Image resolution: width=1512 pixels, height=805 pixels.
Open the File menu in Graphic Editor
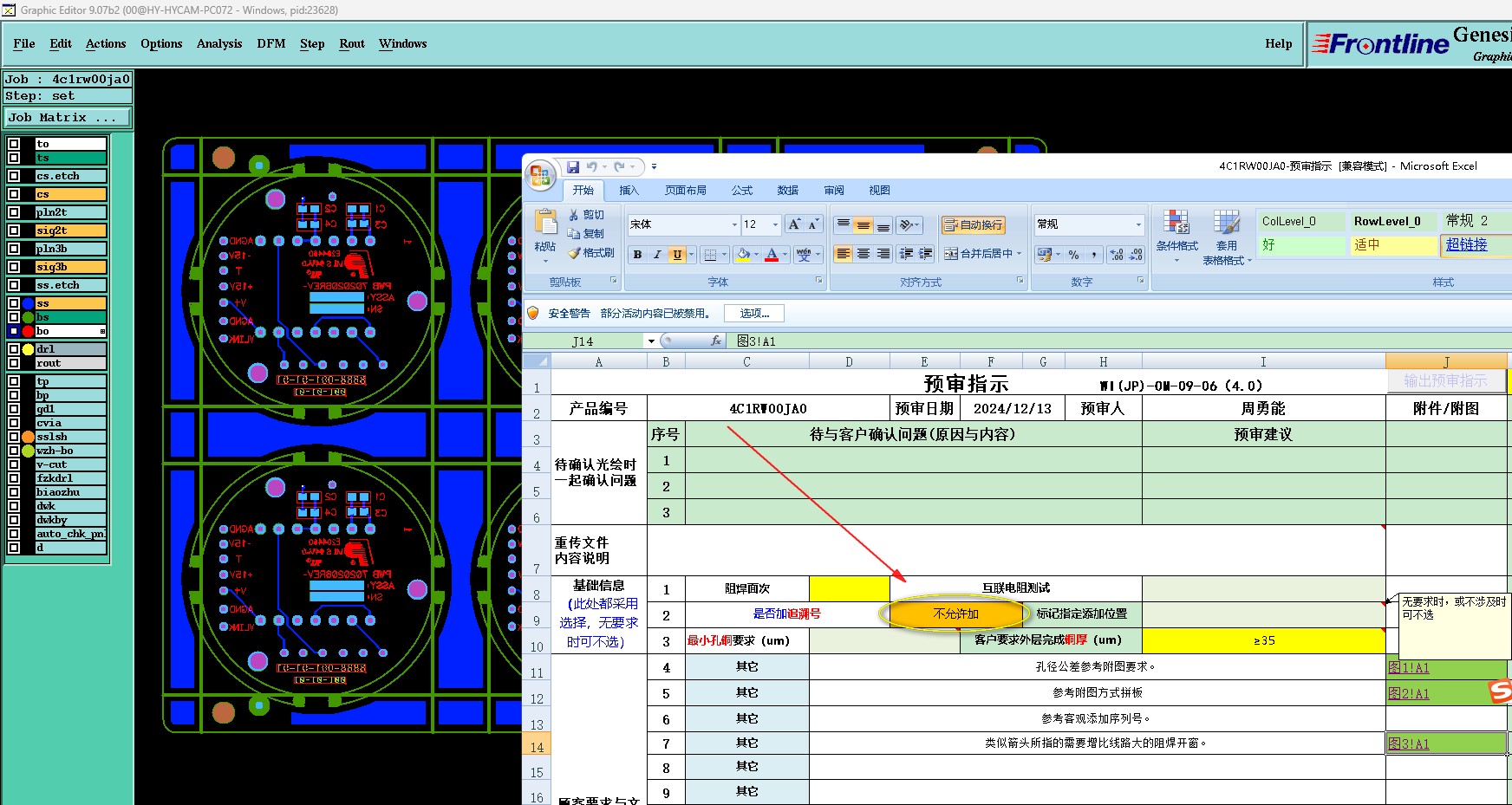24,44
